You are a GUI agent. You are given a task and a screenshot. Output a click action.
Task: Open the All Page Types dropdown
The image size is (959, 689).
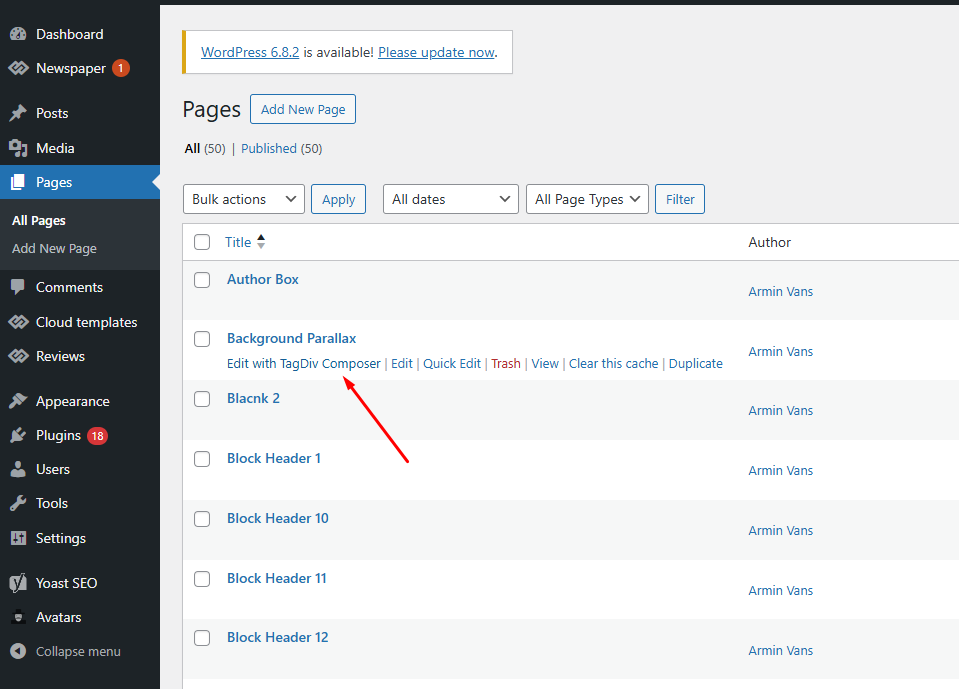point(587,199)
